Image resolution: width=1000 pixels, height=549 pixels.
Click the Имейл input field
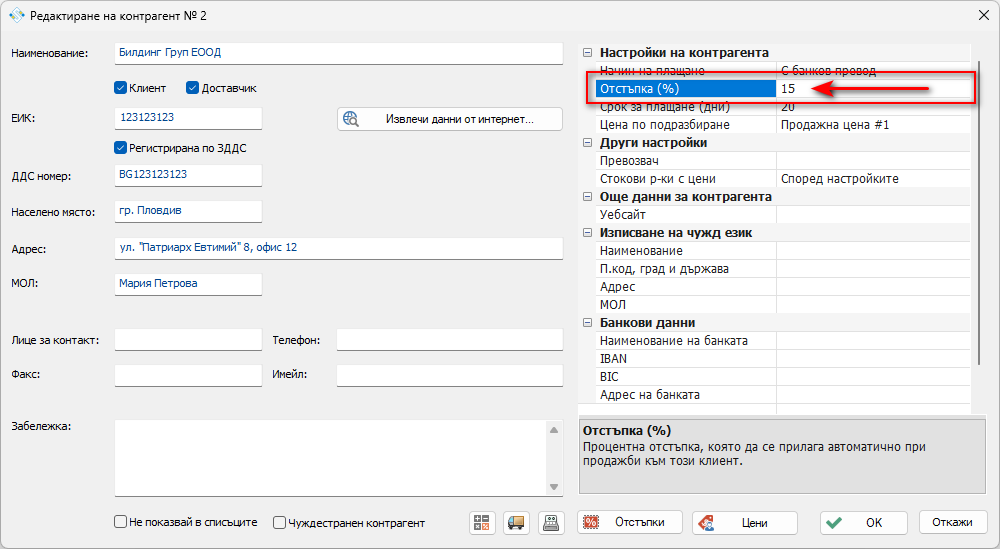tap(450, 375)
